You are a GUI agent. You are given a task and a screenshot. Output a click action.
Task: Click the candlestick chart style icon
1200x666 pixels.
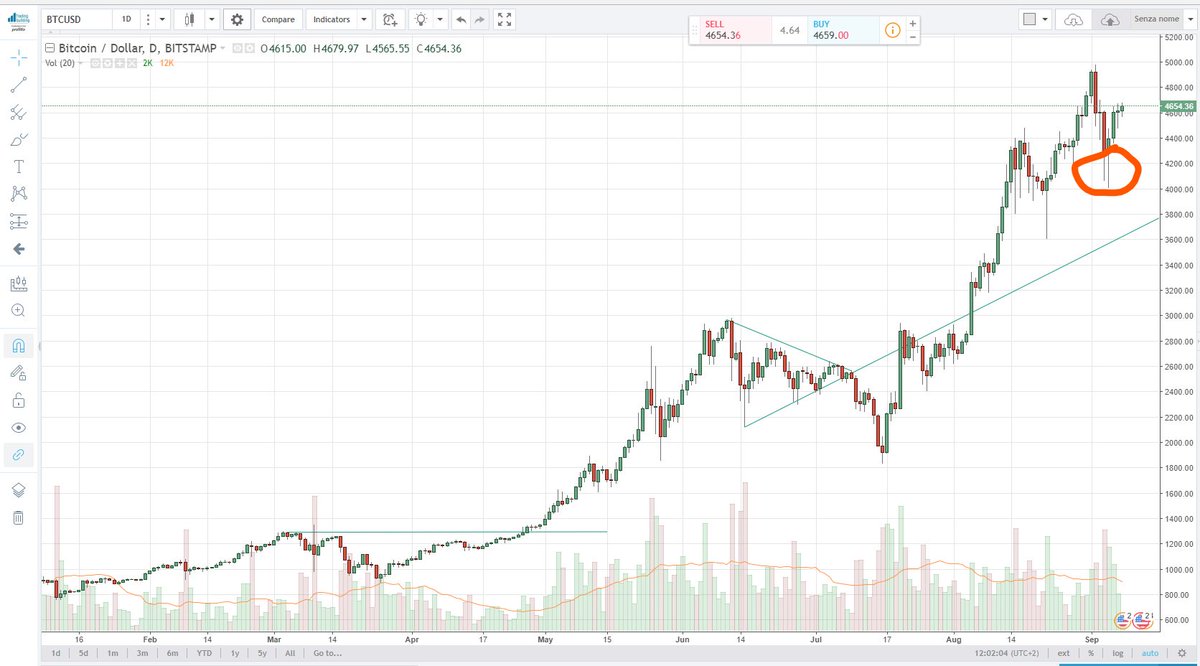coord(189,19)
